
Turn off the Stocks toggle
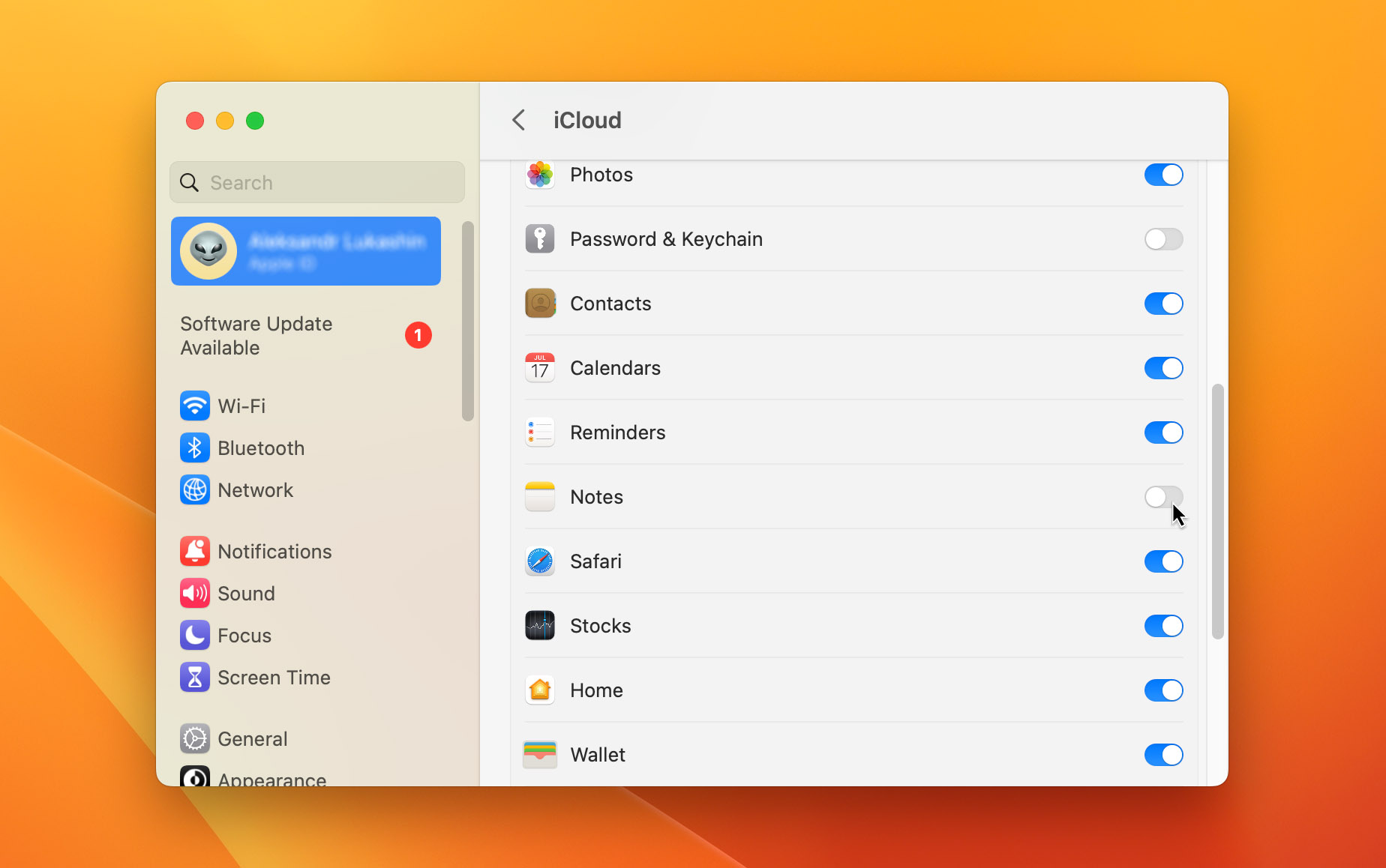(1164, 626)
